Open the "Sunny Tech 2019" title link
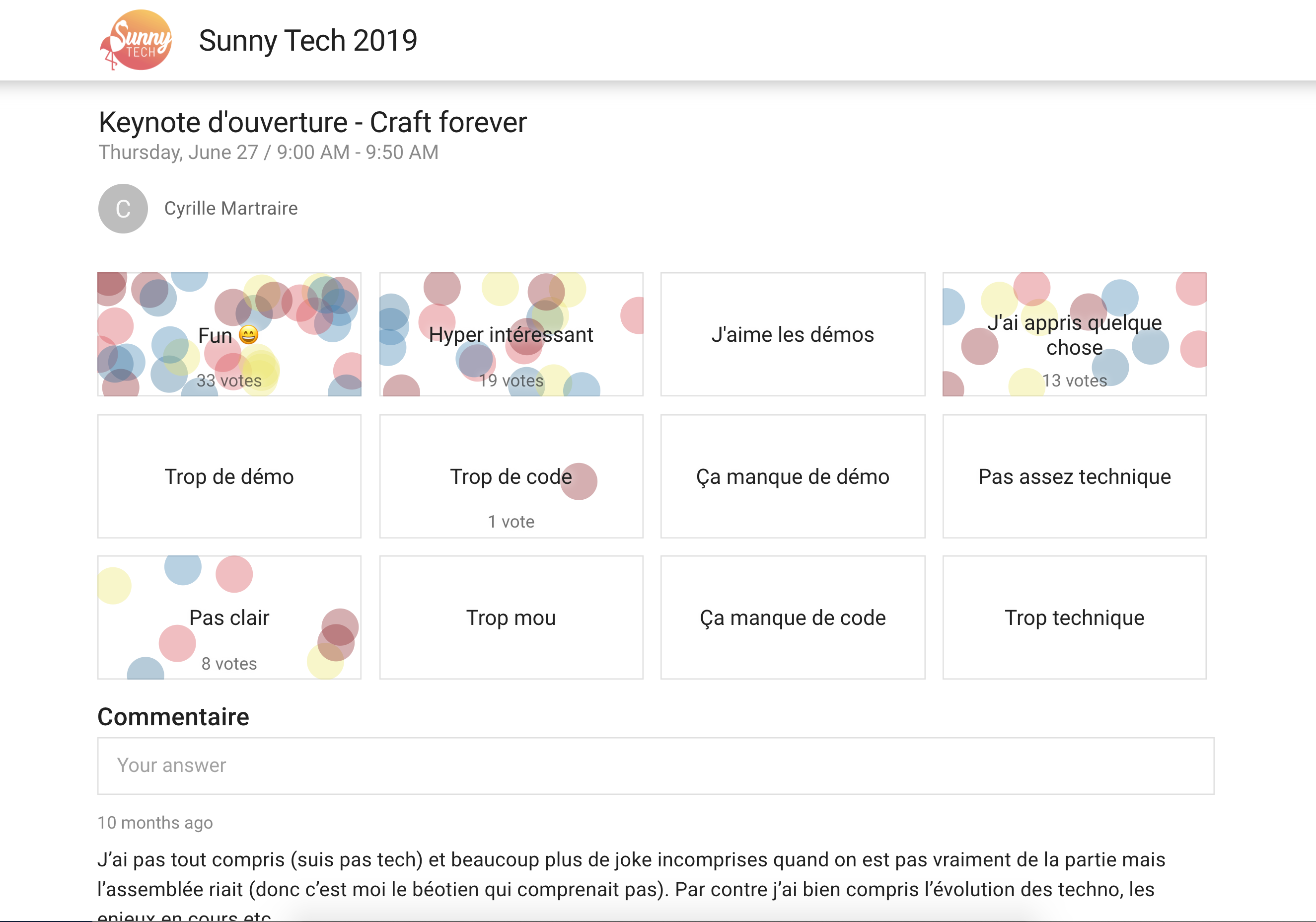 [308, 41]
